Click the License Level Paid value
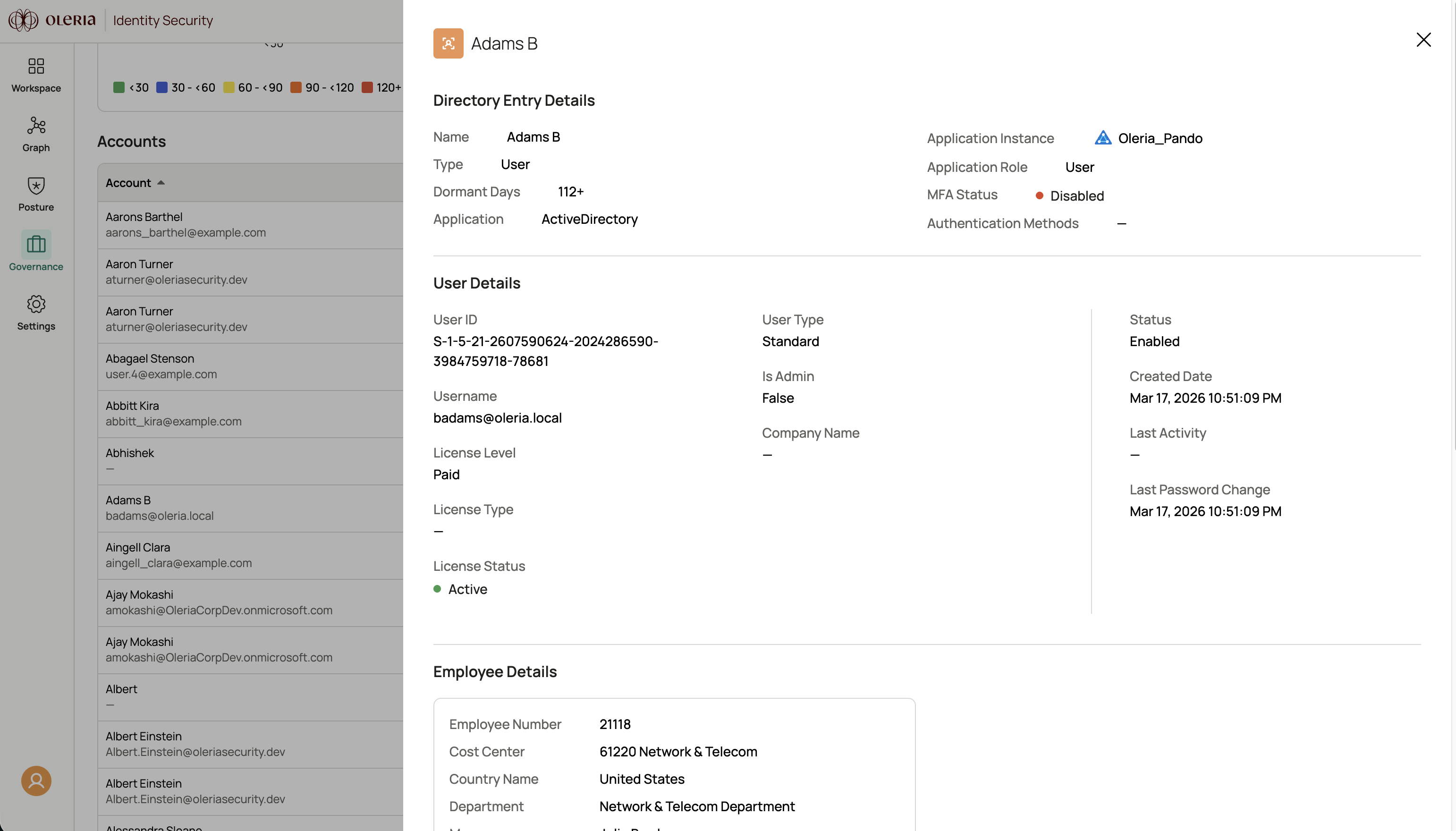Viewport: 1456px width, 831px height. click(x=446, y=475)
